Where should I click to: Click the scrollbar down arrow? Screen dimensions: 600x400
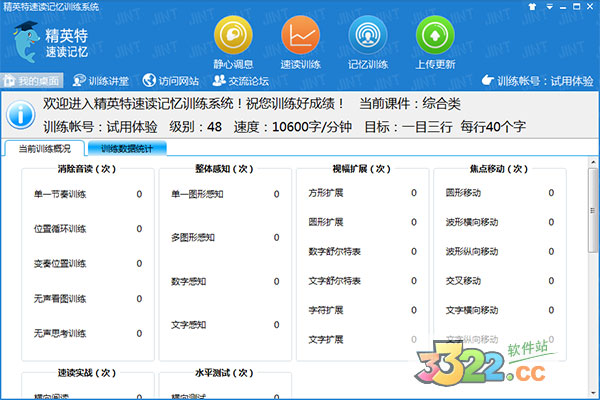[593, 393]
